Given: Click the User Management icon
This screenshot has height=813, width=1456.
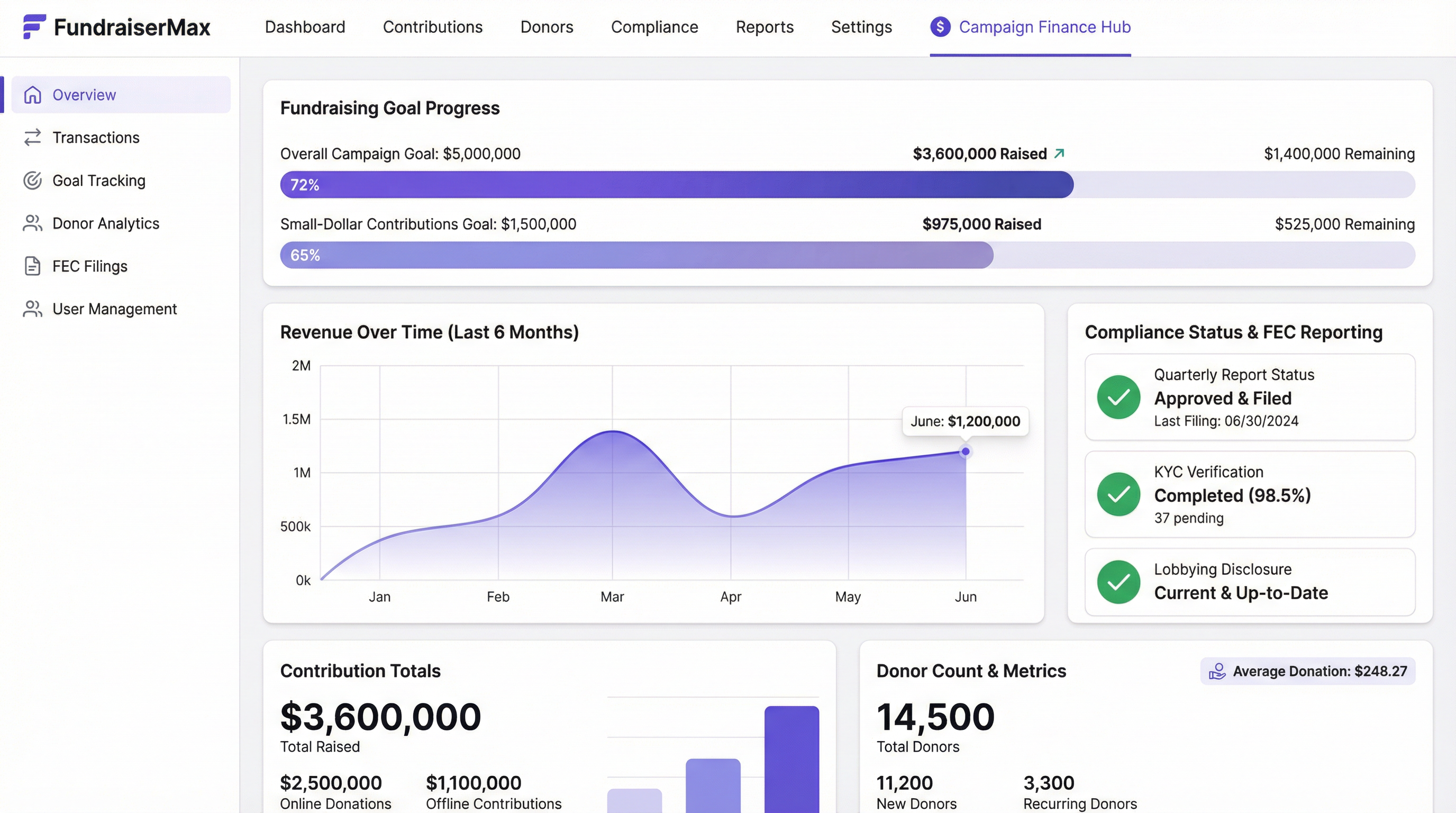Looking at the screenshot, I should [x=32, y=309].
